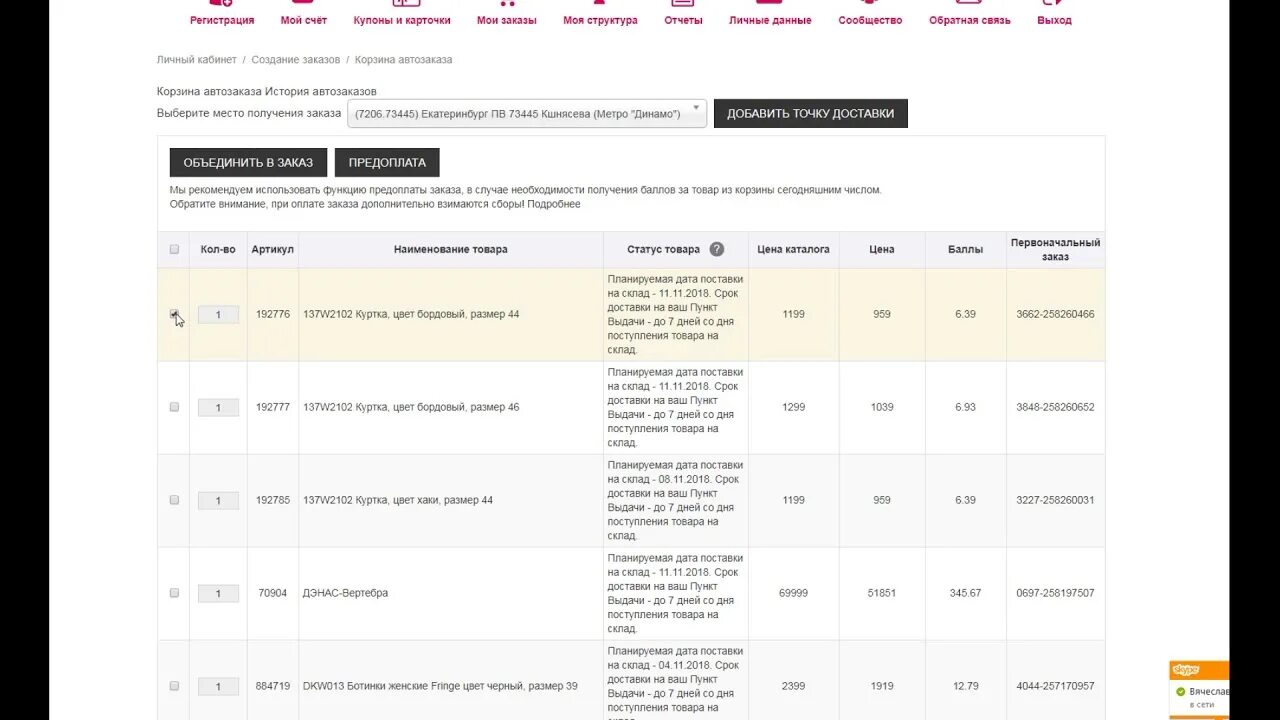Click the Наименование товара column header

click(x=451, y=249)
